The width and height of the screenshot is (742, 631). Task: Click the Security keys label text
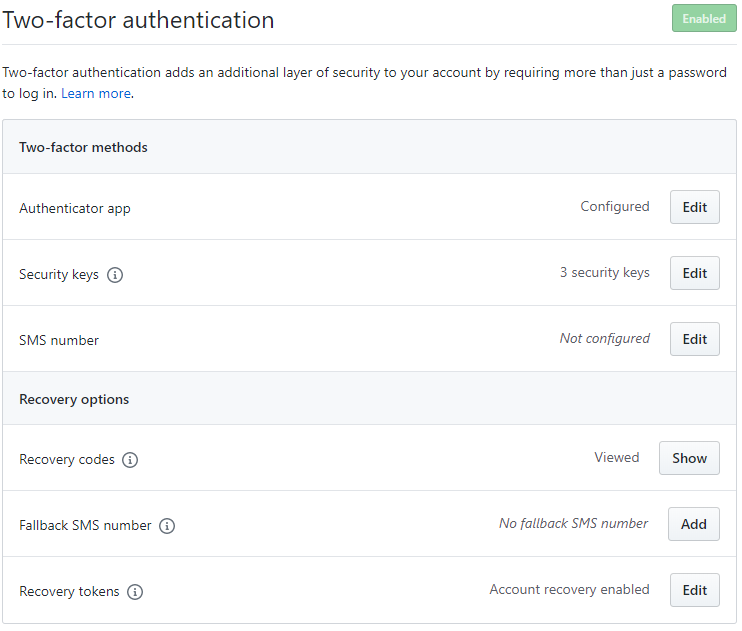tap(59, 275)
